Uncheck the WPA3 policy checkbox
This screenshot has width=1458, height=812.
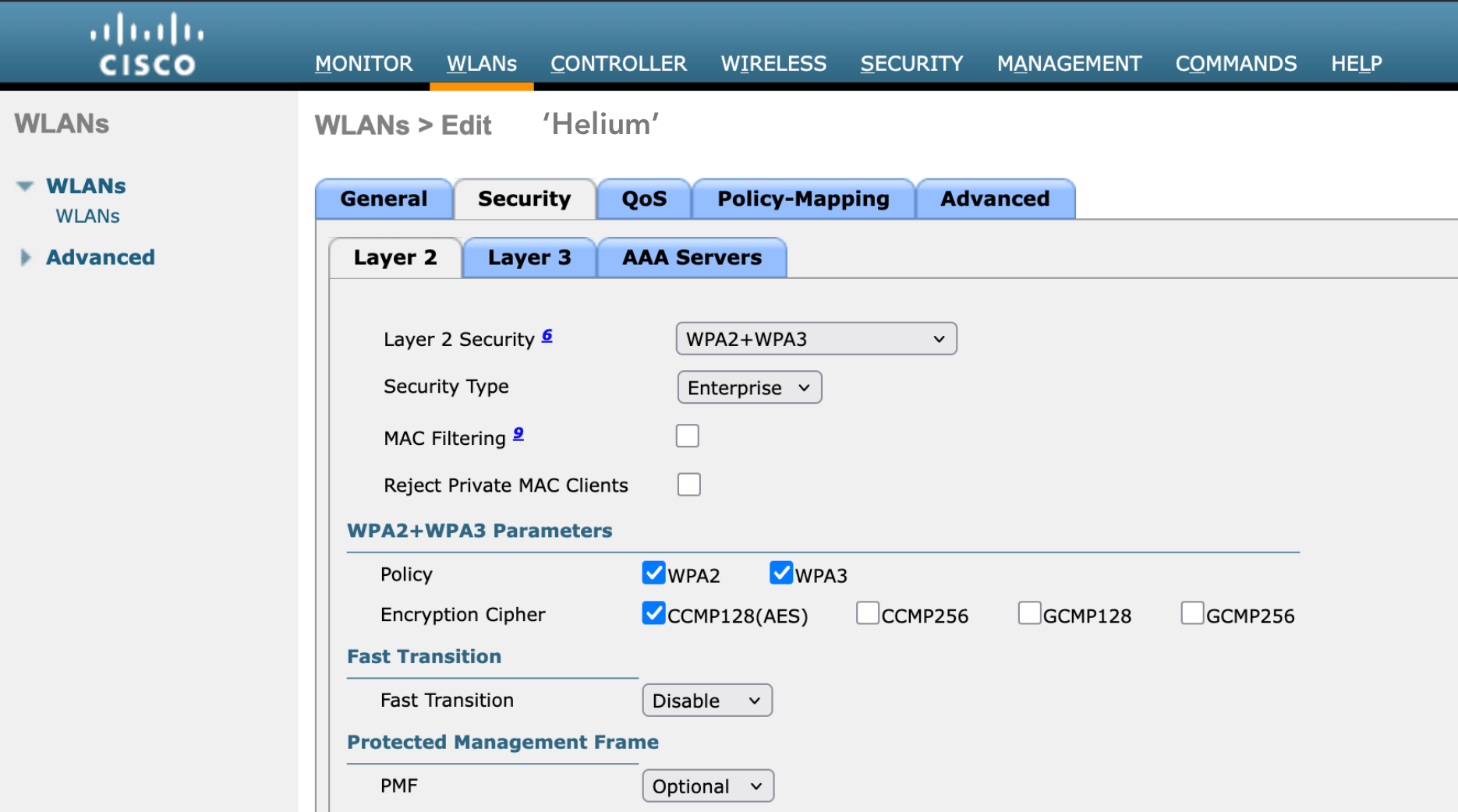pyautogui.click(x=780, y=573)
